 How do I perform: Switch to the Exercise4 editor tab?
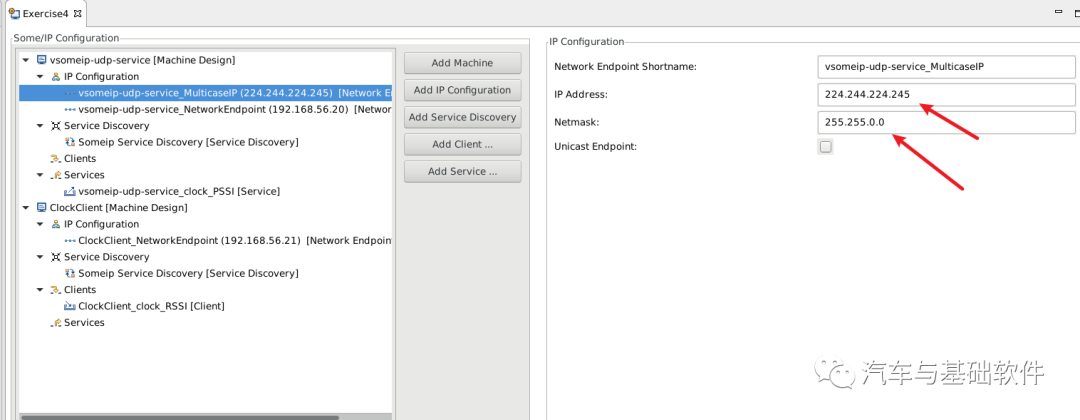pyautogui.click(x=45, y=13)
